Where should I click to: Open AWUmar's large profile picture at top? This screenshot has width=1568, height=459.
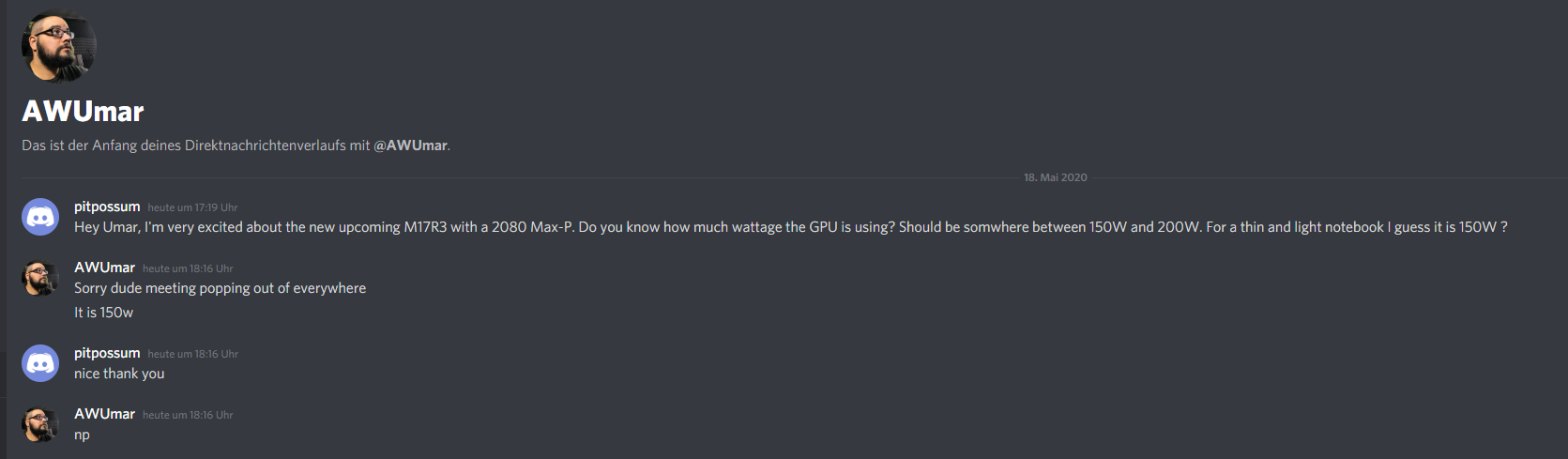pos(59,46)
